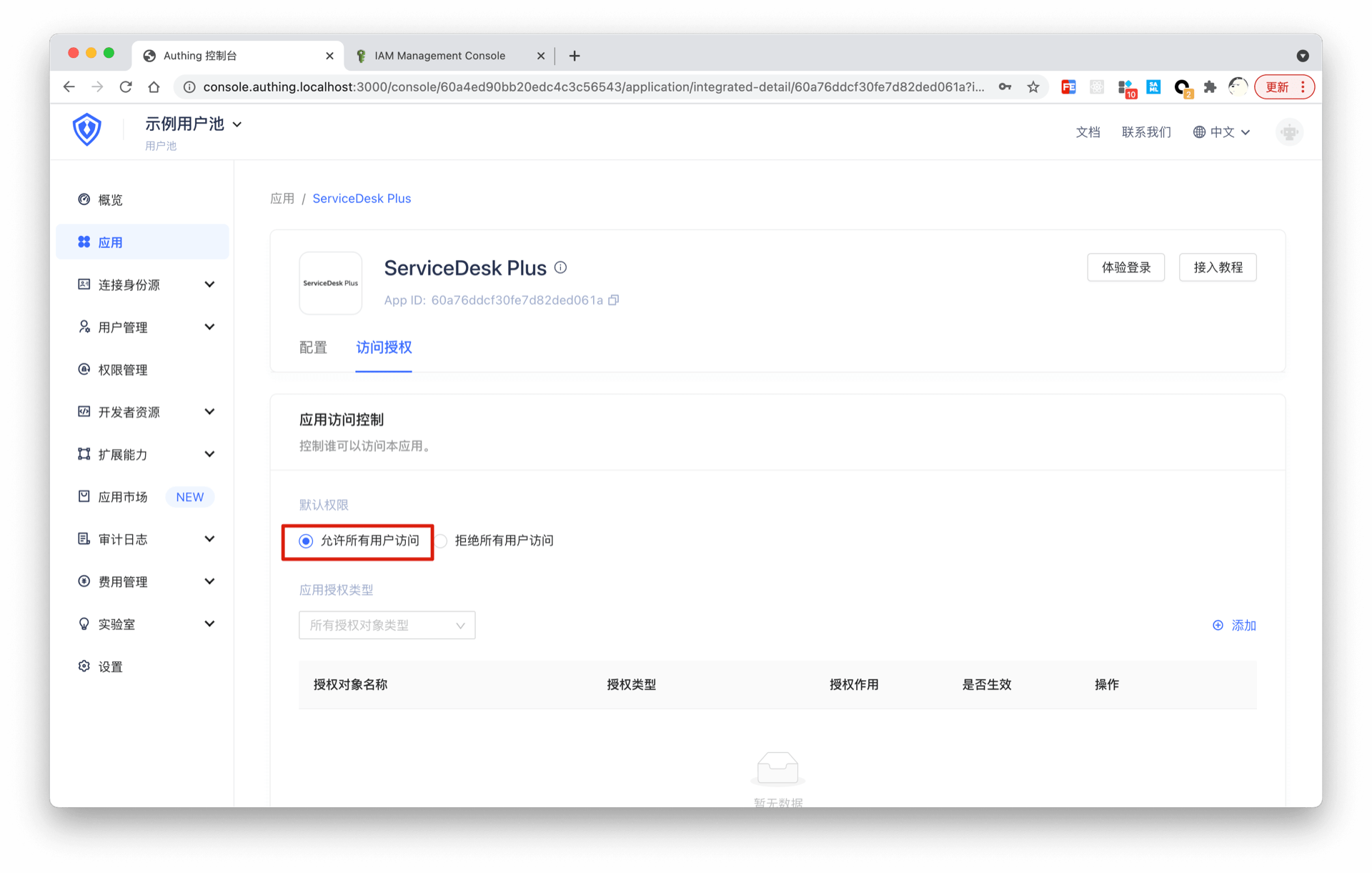Select 拒绝所有用户访问 radio button

coord(442,541)
